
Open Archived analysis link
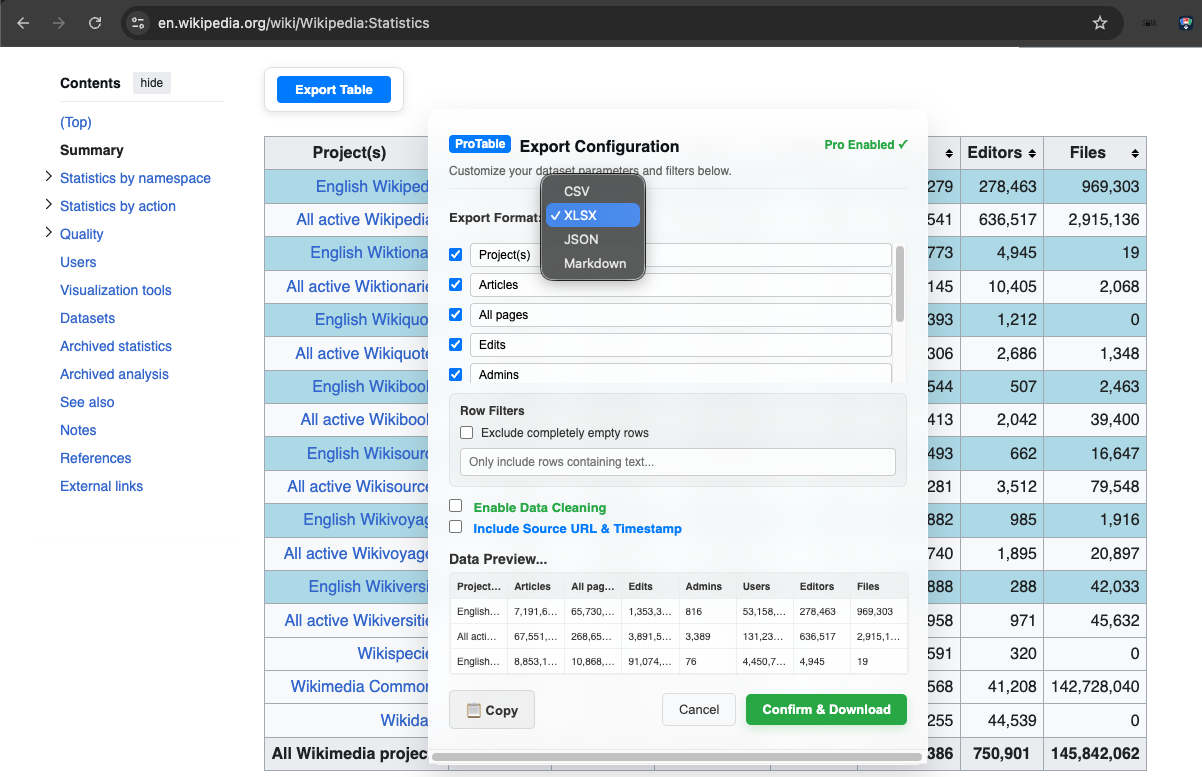(114, 374)
